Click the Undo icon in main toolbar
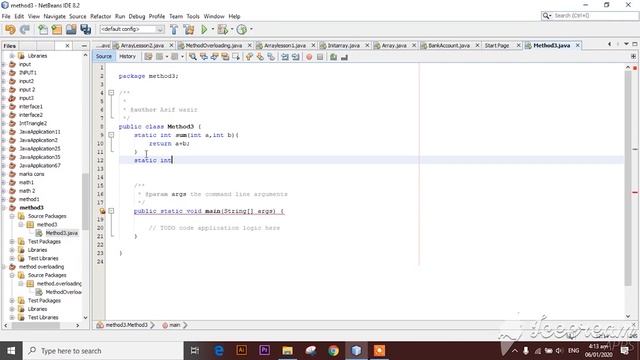 (10, 29)
